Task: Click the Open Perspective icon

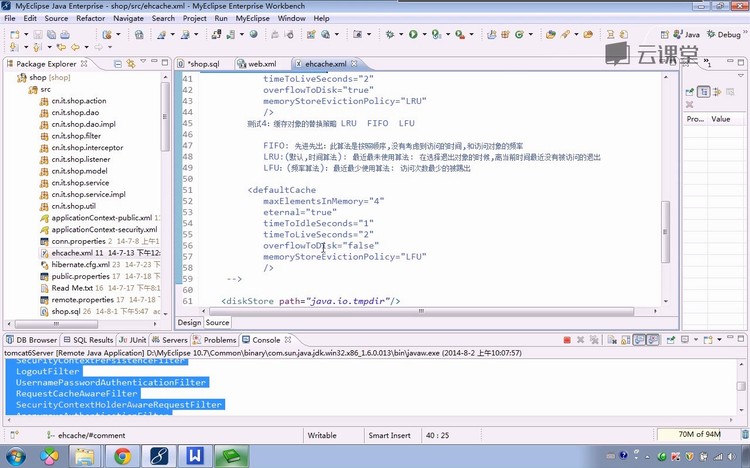Action: click(664, 34)
